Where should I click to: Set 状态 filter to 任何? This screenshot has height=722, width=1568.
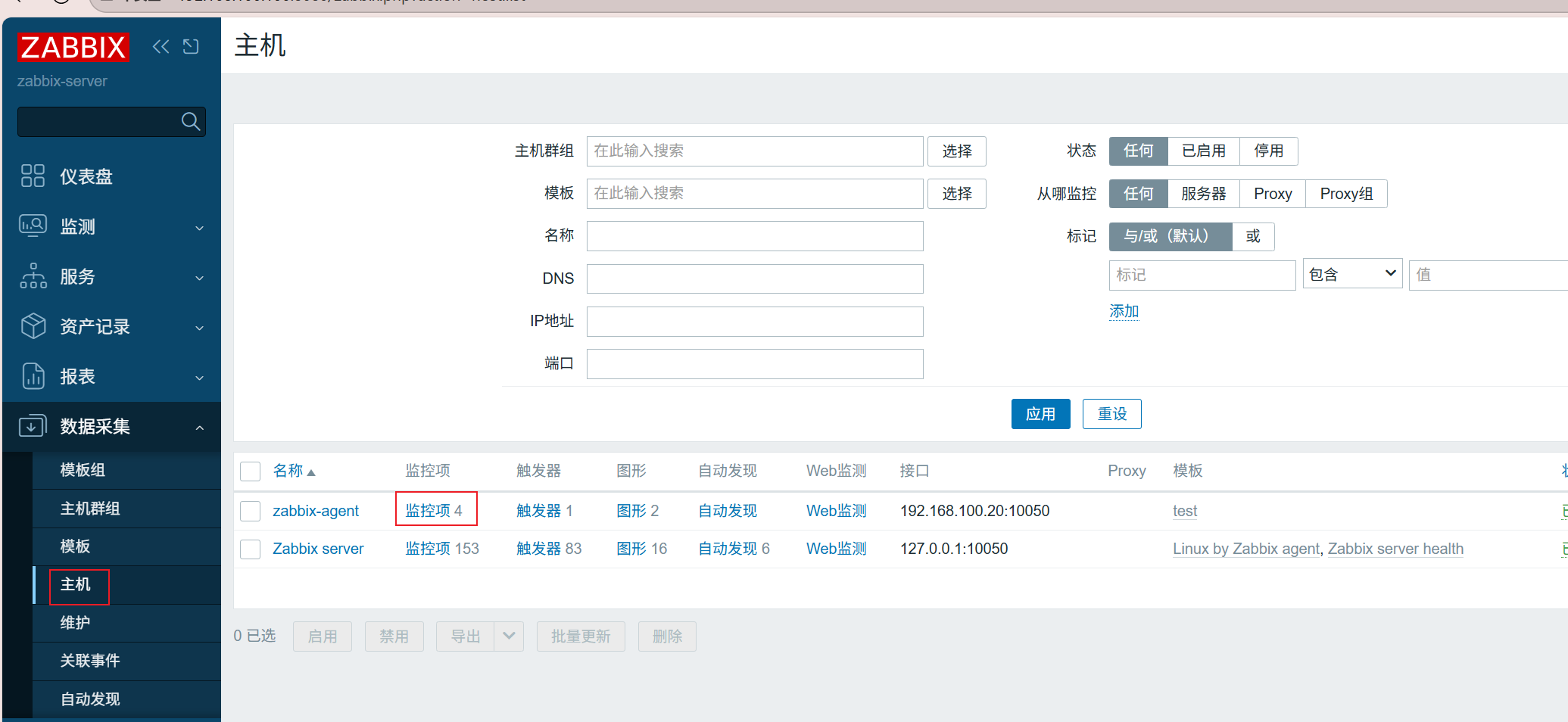pos(1139,151)
